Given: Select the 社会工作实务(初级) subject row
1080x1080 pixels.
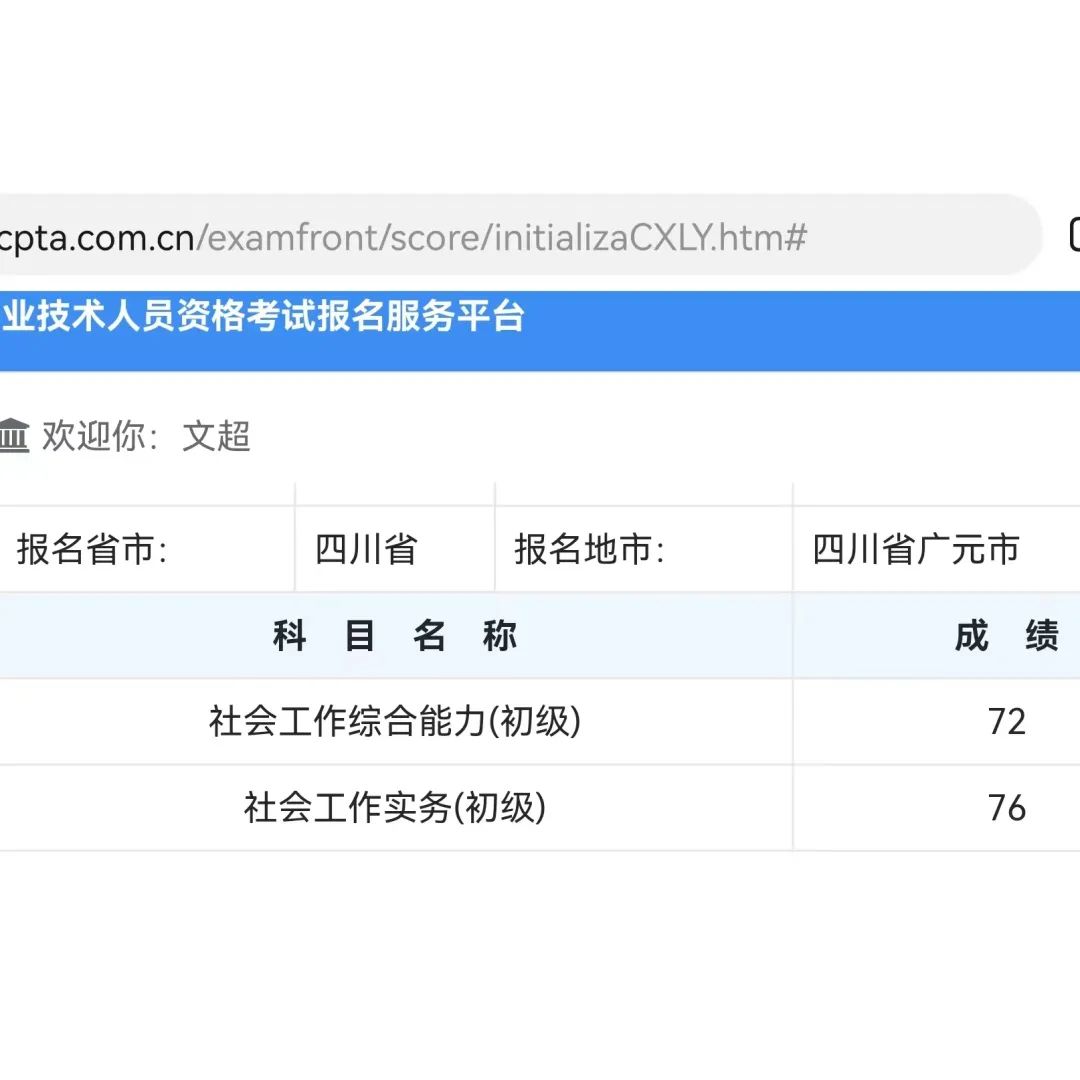Looking at the screenshot, I should point(395,808).
